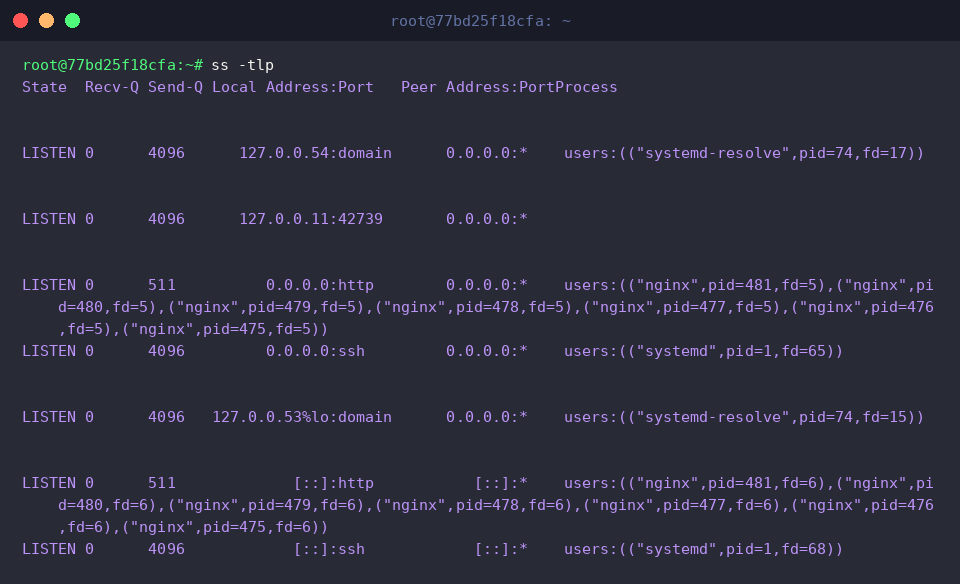Click the typed command ss -tlp
Viewport: 960px width, 584px height.
[x=242, y=65]
